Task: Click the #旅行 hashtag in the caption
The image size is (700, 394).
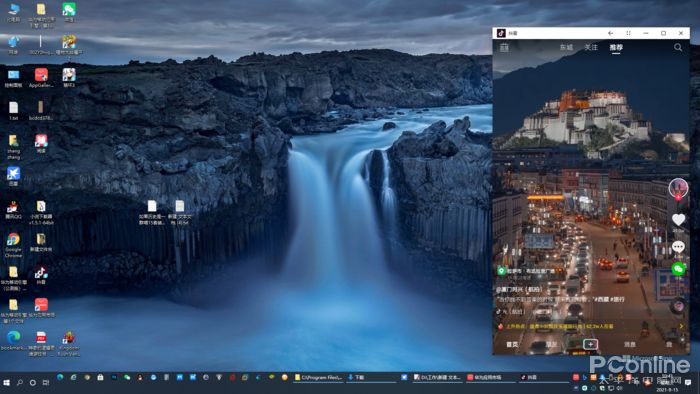Action: pyautogui.click(x=617, y=299)
